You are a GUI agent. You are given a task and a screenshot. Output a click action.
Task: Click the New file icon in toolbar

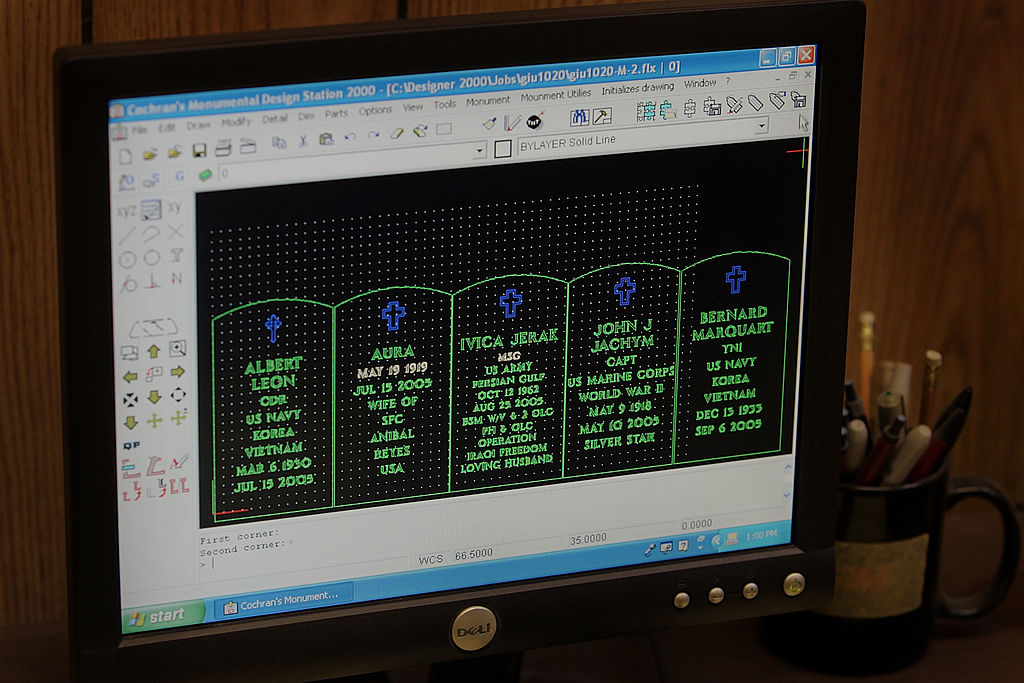(125, 156)
